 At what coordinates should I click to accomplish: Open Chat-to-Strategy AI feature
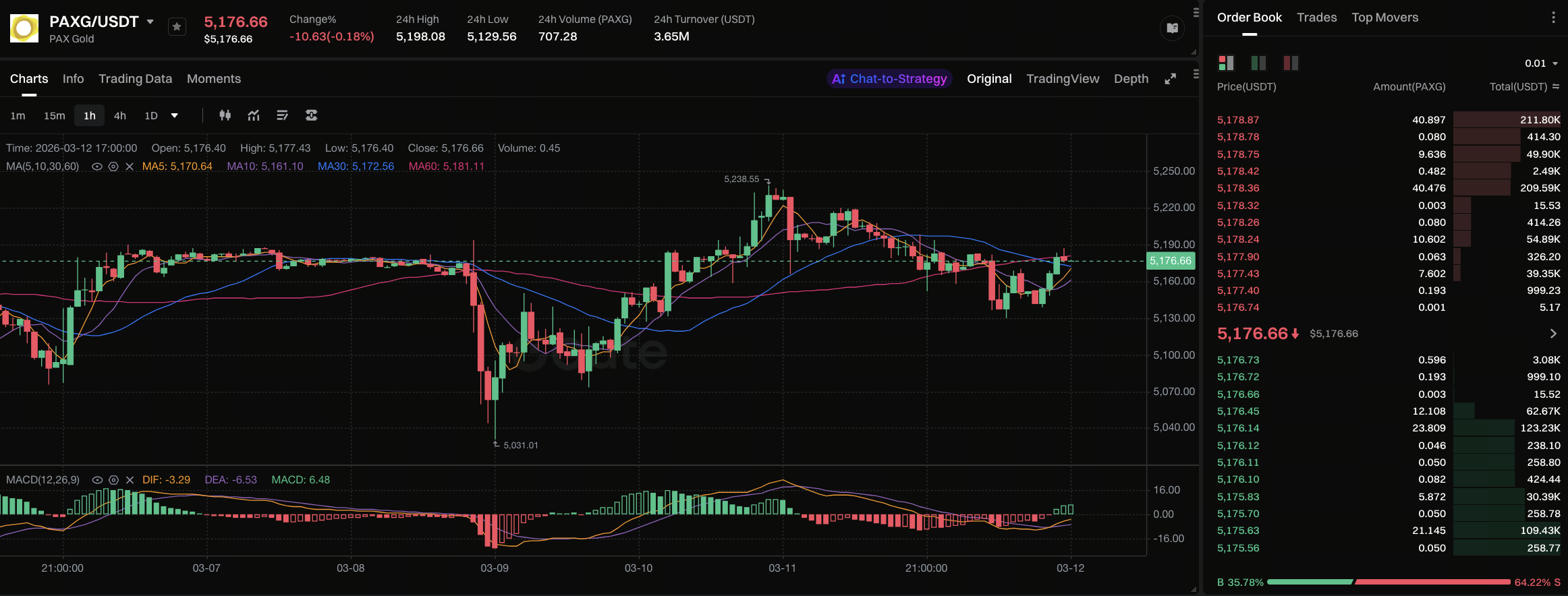pyautogui.click(x=889, y=79)
